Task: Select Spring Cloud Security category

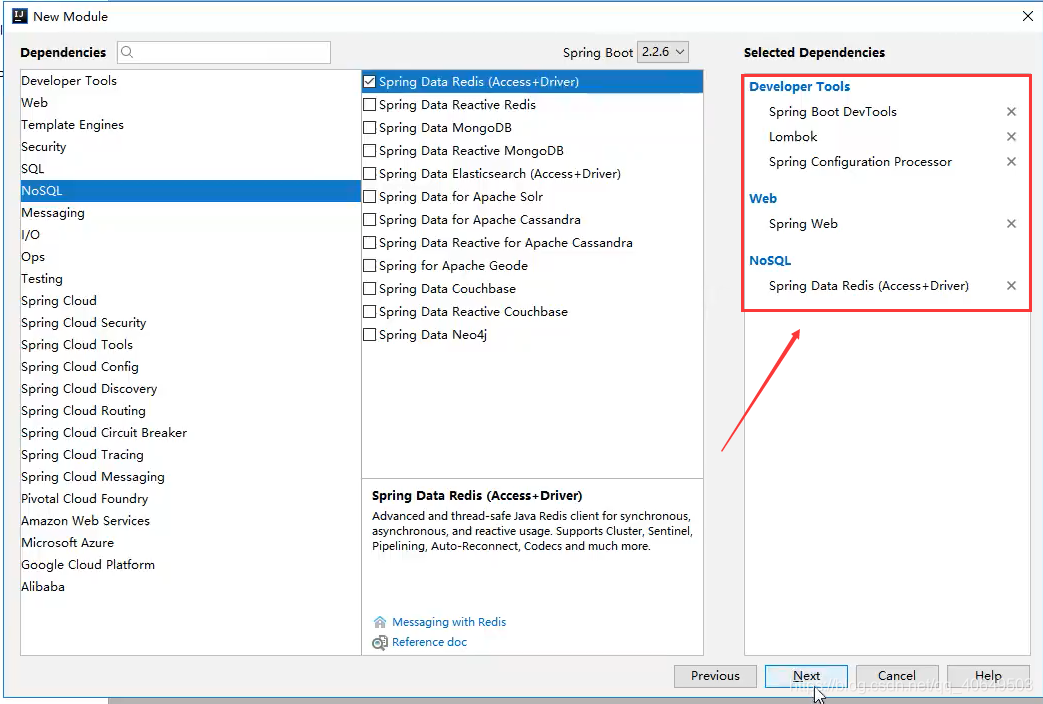Action: (190, 322)
